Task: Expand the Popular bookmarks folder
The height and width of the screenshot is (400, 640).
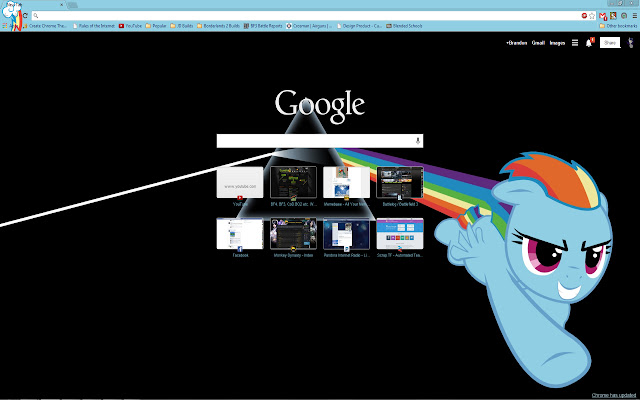Action: [156, 26]
